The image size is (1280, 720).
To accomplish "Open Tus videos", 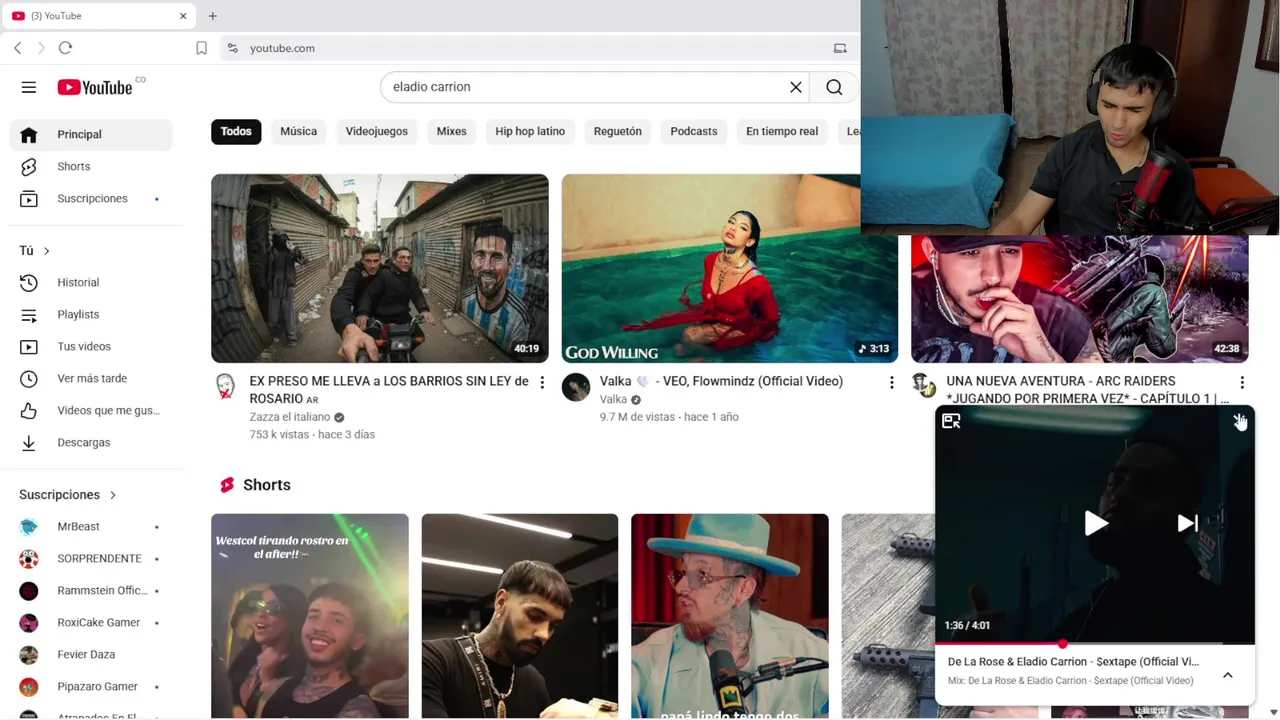I will 91,346.
